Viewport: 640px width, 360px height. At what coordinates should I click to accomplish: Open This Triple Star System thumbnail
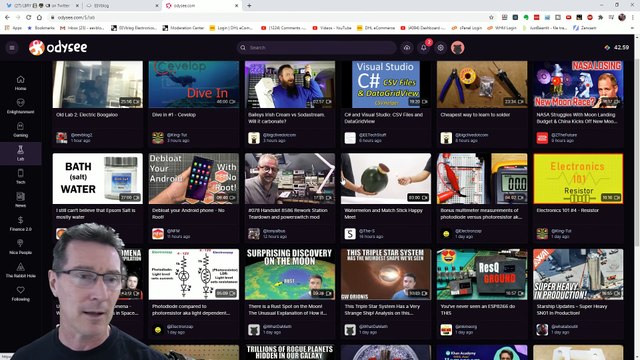coord(386,274)
